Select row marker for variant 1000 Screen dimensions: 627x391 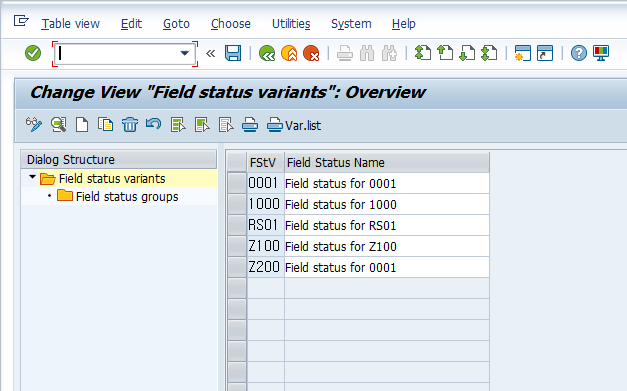(237, 204)
